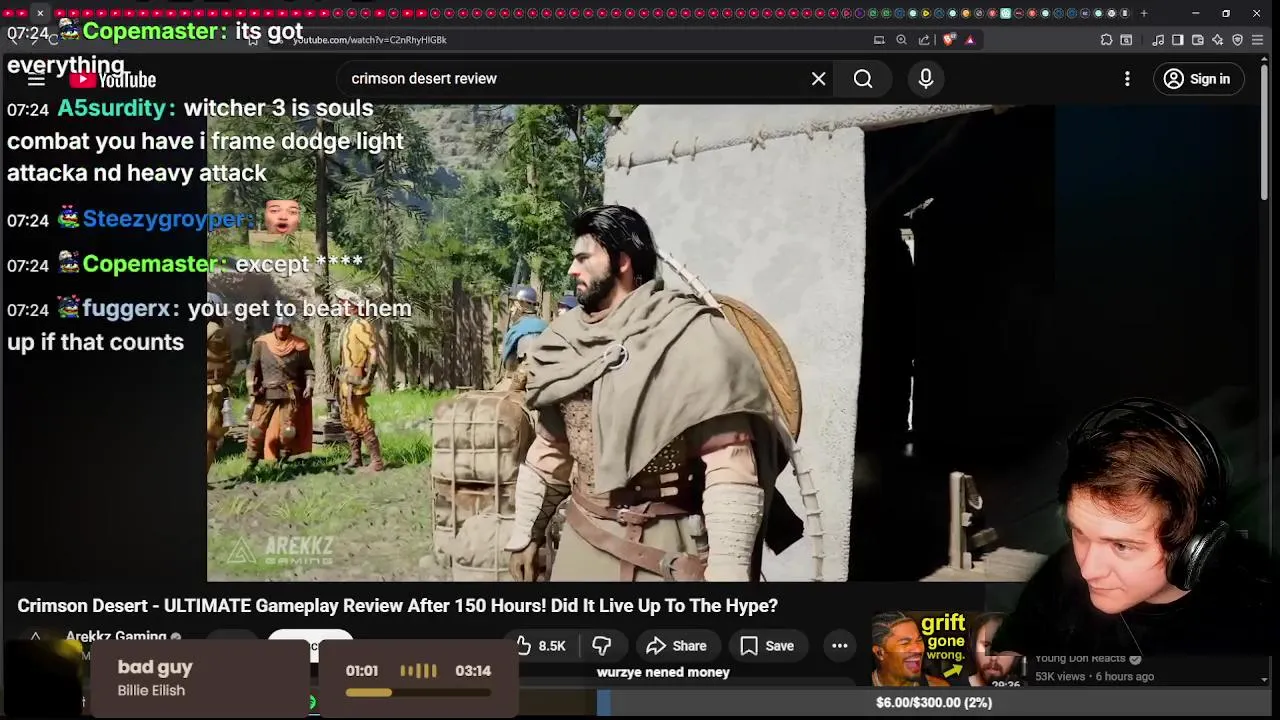Viewport: 1280px width, 720px height.
Task: Click the cast/install screen icon in address bar
Action: [x=879, y=40]
